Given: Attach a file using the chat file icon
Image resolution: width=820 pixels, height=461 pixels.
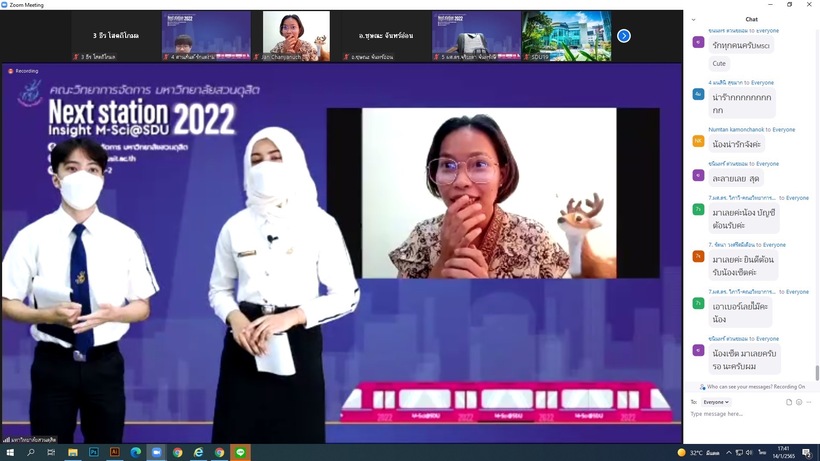Looking at the screenshot, I should point(789,402).
